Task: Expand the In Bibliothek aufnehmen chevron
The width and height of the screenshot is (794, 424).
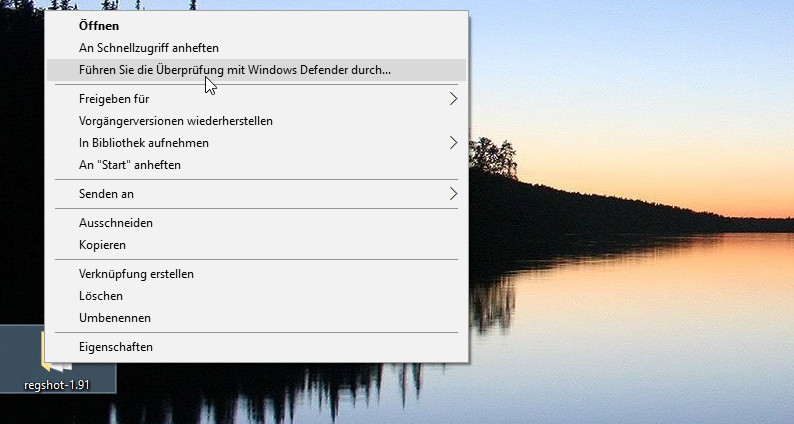Action: 453,143
